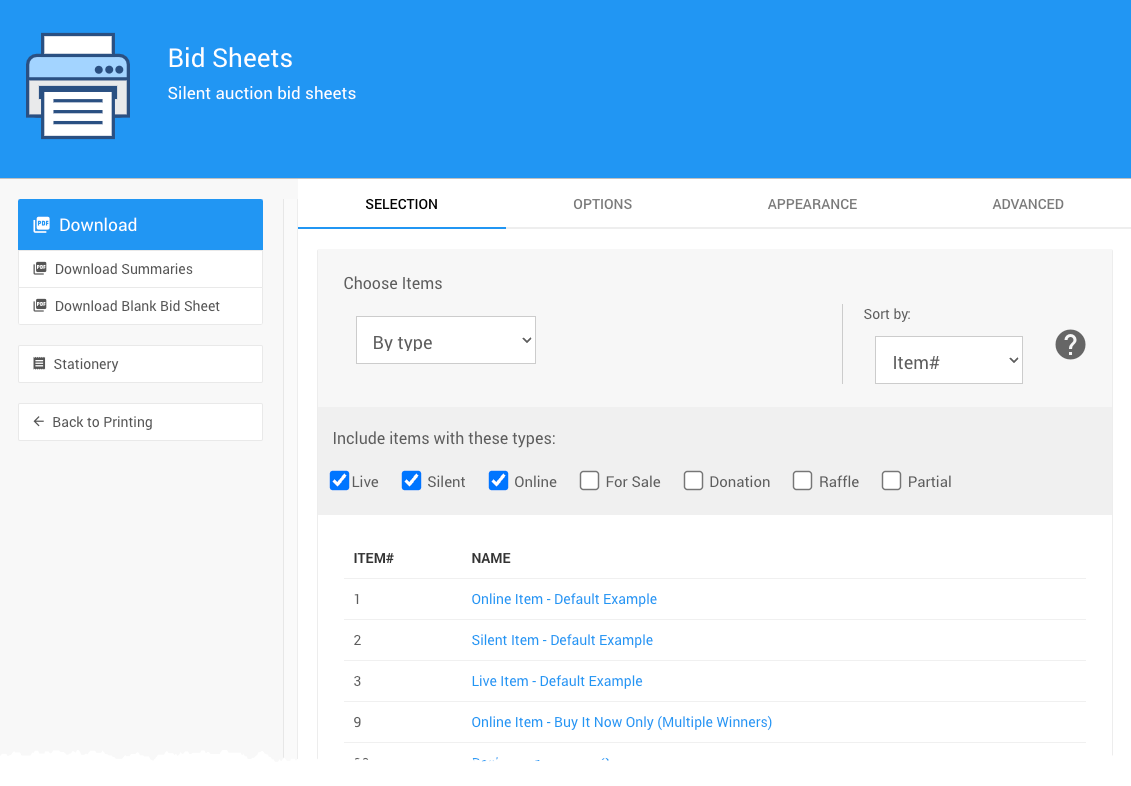This screenshot has width=1131, height=786.
Task: Check the Donation checkbox
Action: coord(693,481)
